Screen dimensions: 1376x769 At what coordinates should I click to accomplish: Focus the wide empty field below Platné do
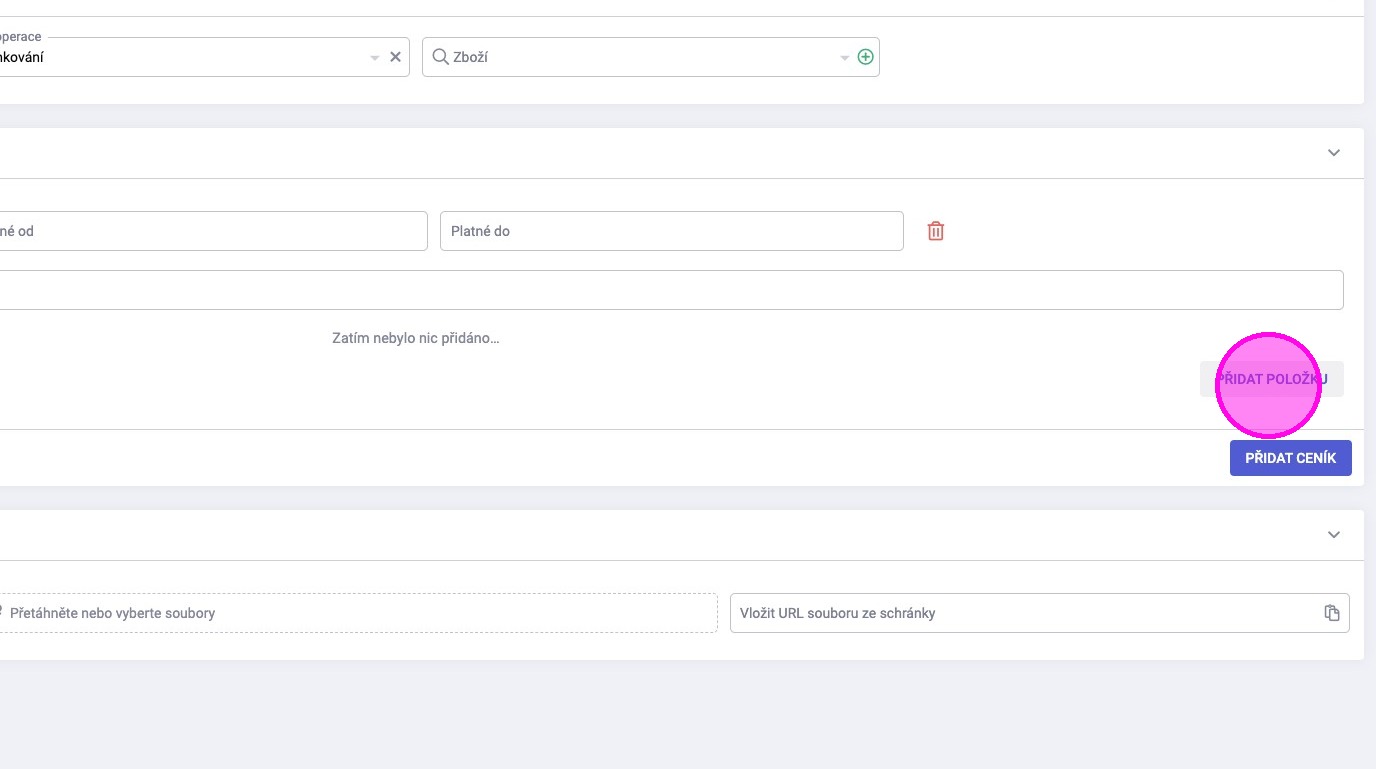[x=670, y=290]
